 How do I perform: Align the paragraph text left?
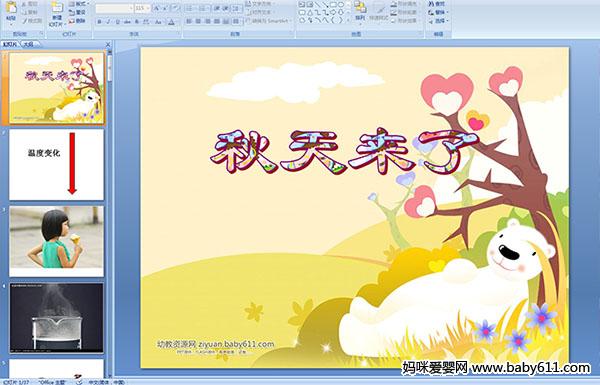pos(189,21)
